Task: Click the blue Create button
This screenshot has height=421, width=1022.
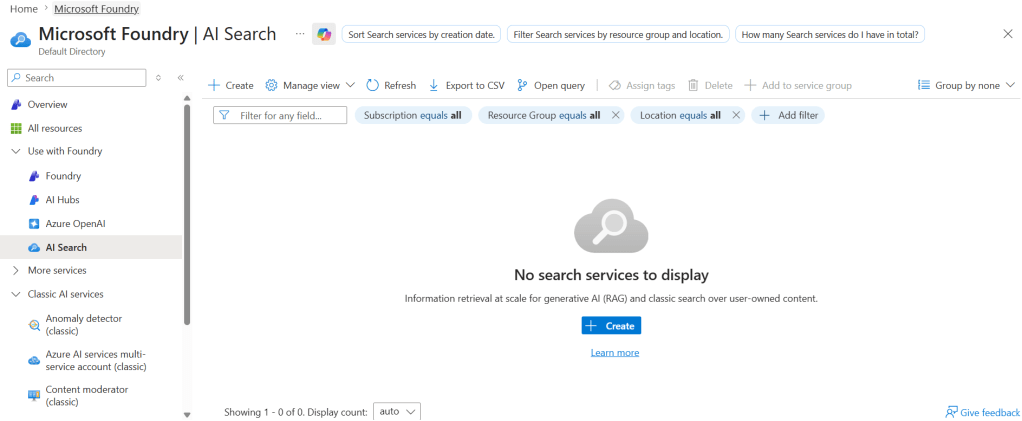Action: (611, 326)
